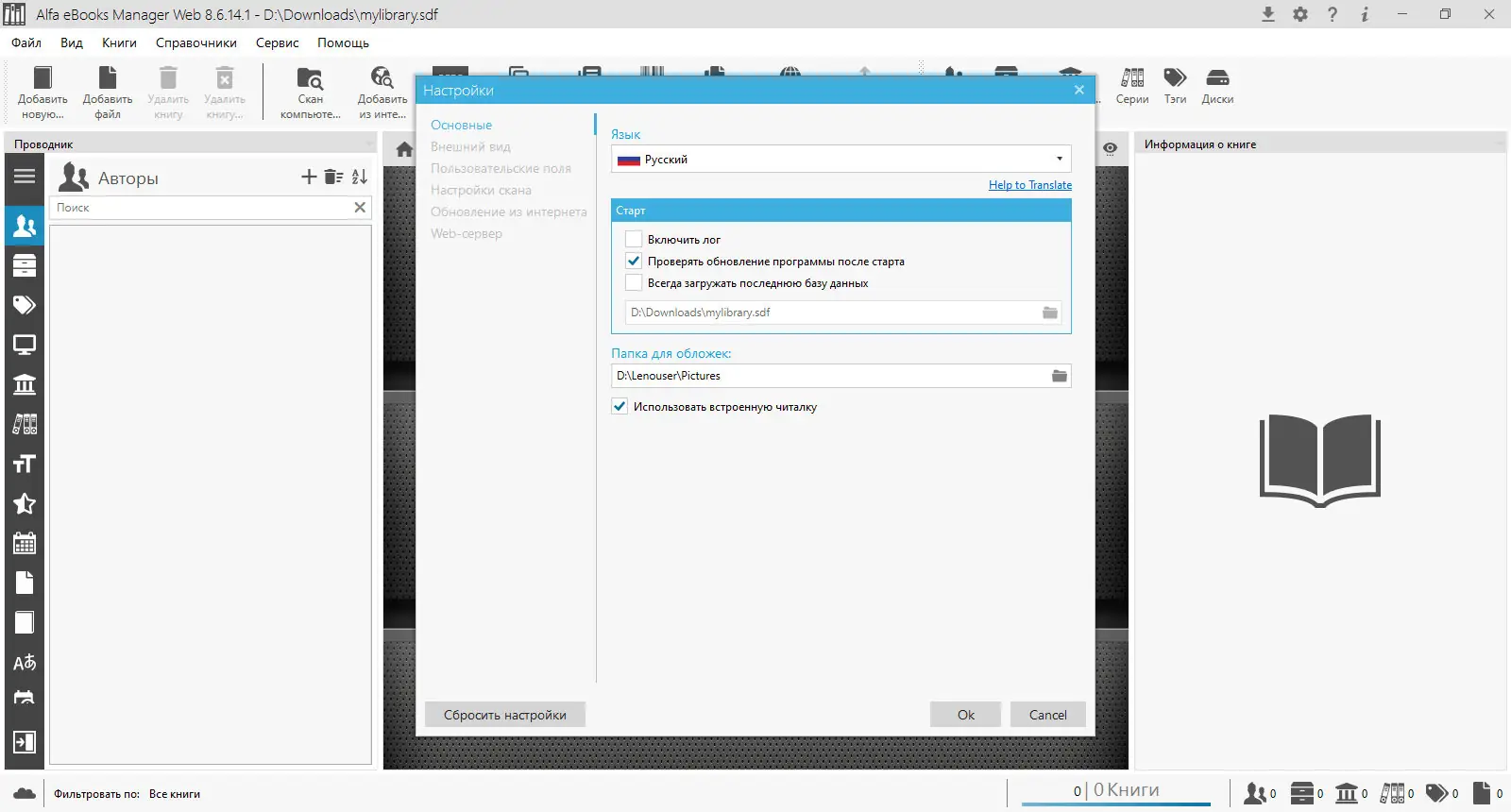Check Всегда загружать последнюю базу данных

(x=634, y=283)
